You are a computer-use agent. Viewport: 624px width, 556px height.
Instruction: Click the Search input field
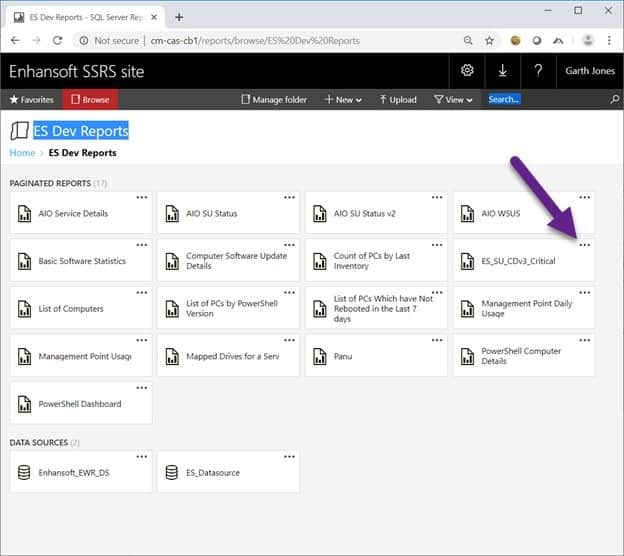pyautogui.click(x=545, y=100)
